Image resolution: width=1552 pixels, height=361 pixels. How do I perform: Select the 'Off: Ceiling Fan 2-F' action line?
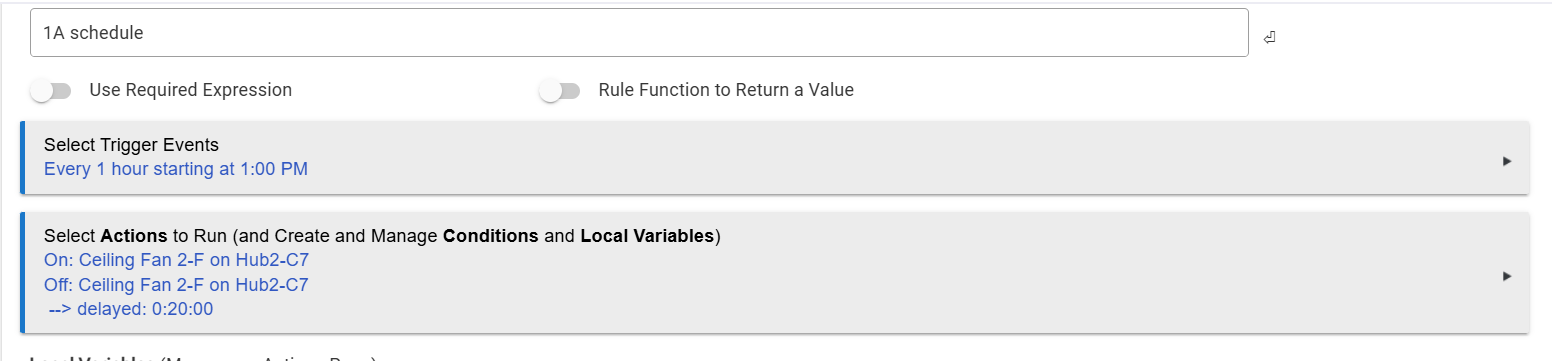(176, 285)
